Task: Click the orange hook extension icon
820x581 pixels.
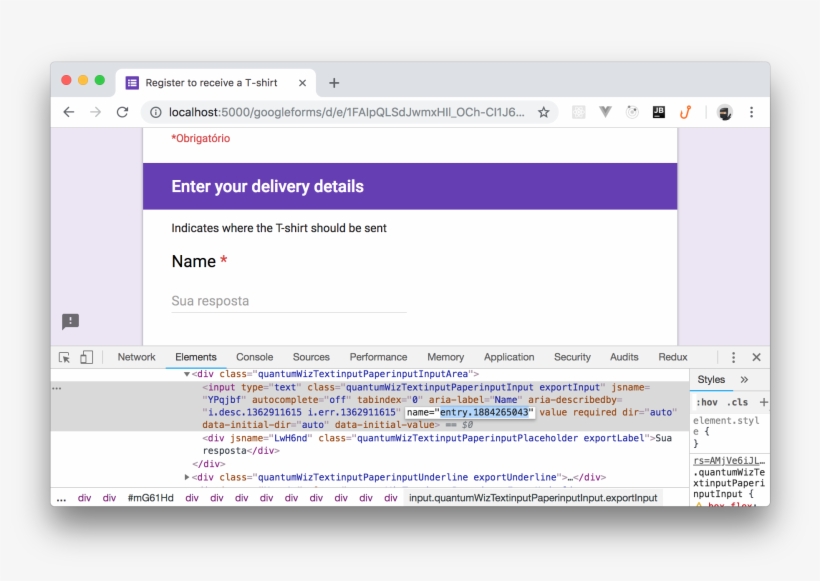Action: (685, 112)
